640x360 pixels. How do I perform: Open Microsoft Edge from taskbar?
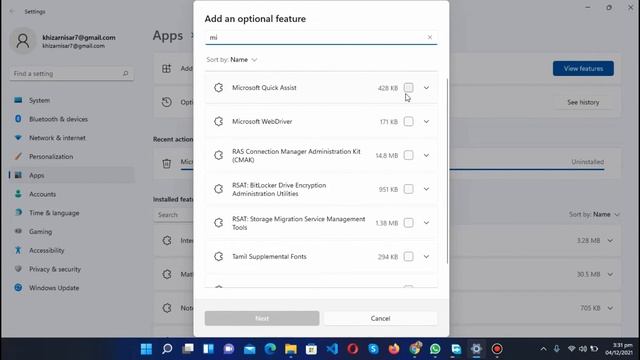270,349
